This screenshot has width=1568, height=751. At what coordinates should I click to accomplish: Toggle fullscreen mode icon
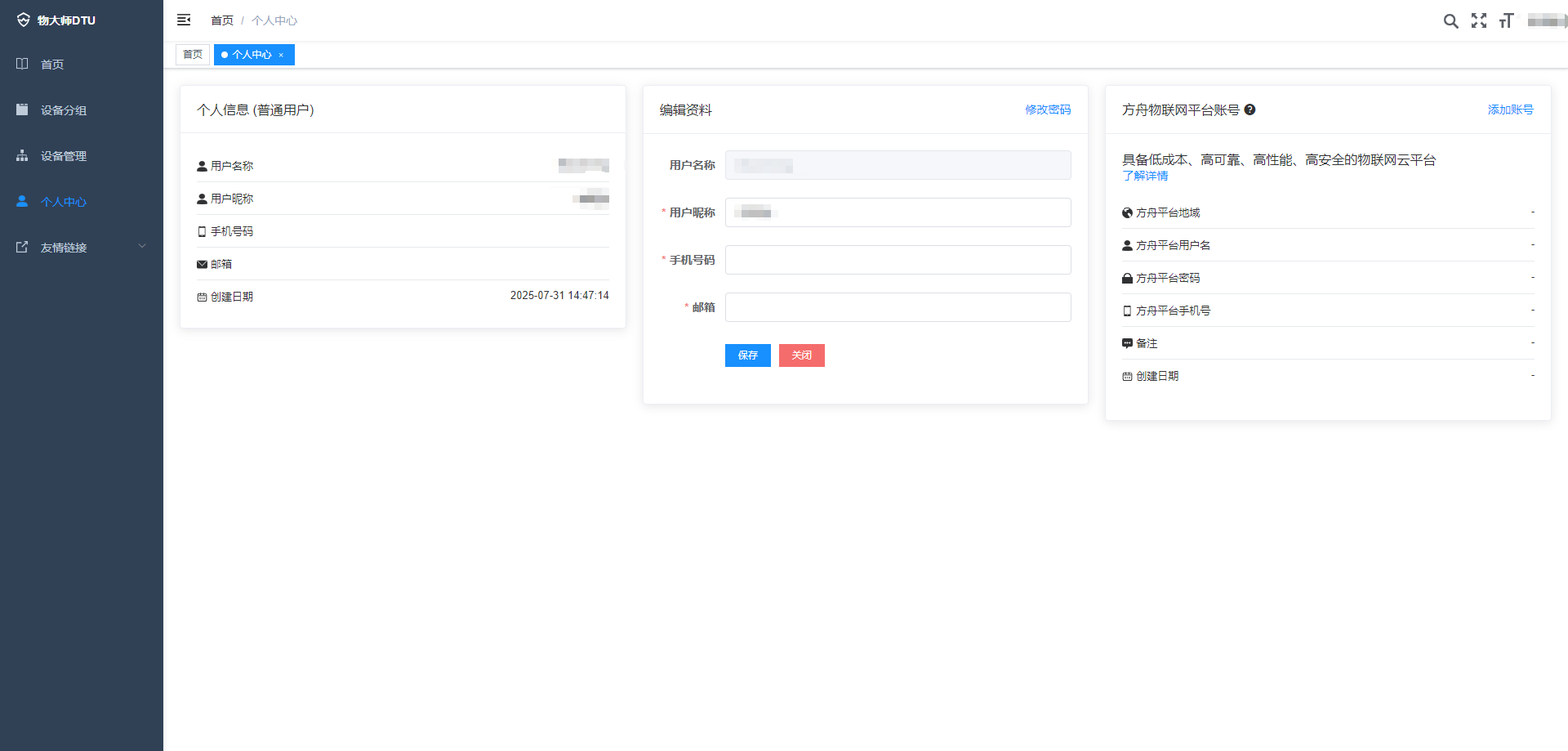pyautogui.click(x=1479, y=21)
